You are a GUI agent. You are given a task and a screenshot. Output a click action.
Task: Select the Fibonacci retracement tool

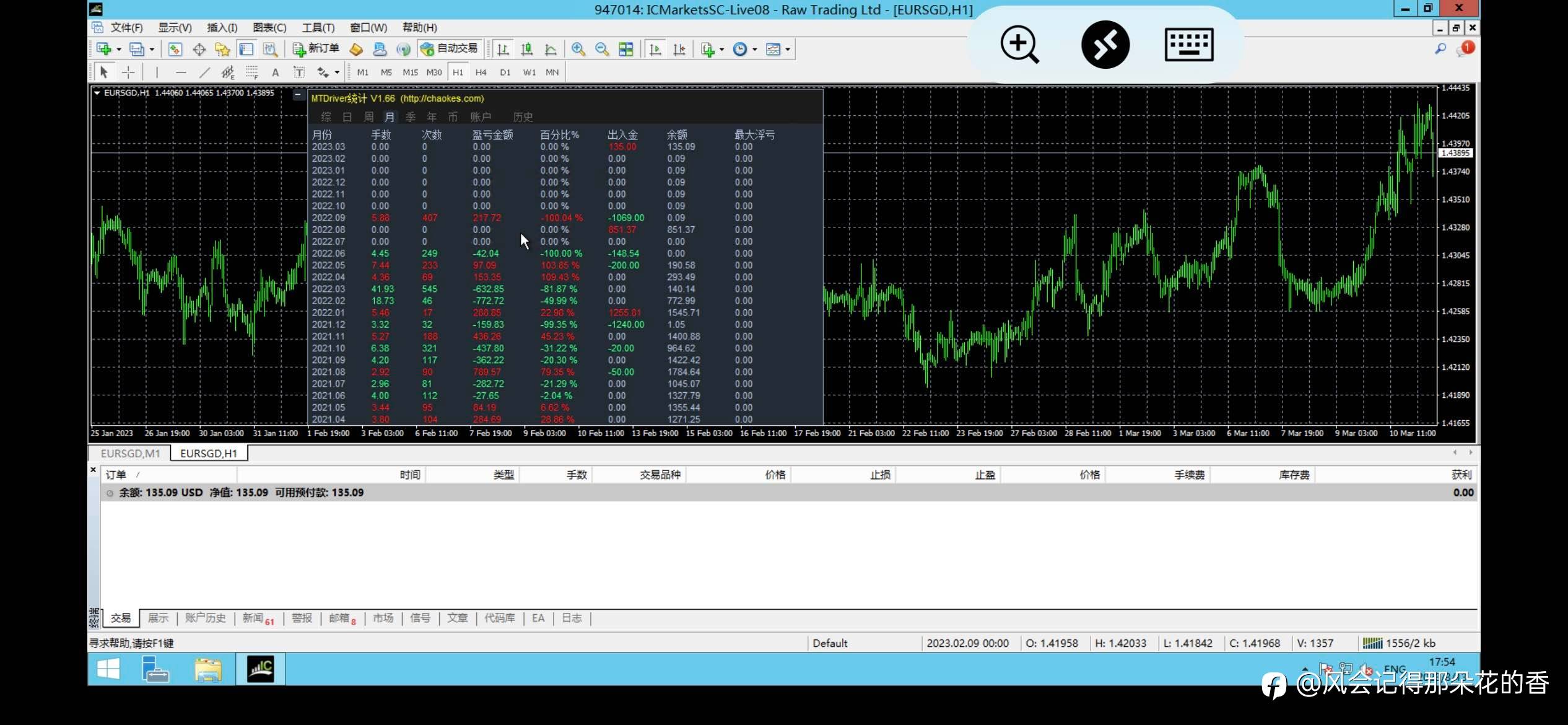click(x=251, y=72)
